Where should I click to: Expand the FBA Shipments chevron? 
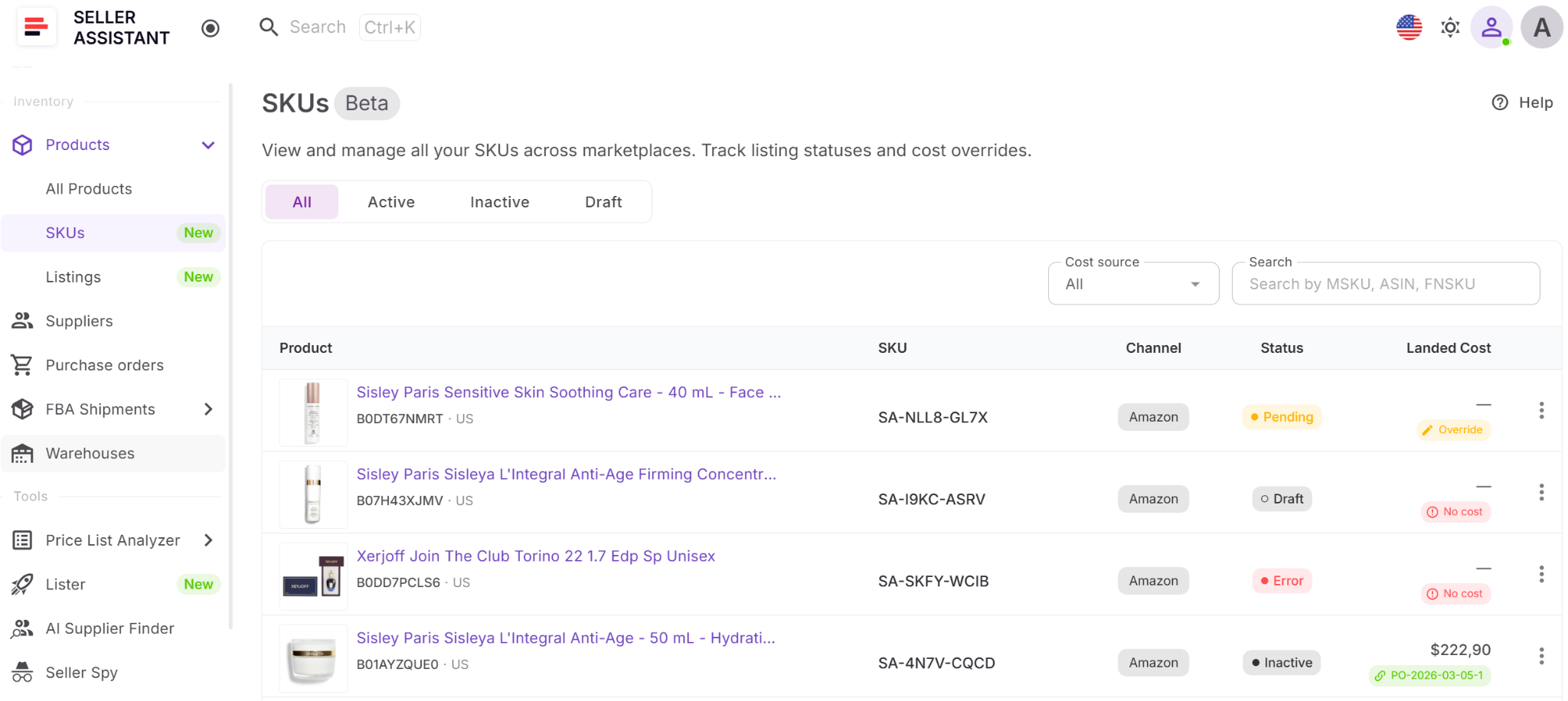coord(208,409)
